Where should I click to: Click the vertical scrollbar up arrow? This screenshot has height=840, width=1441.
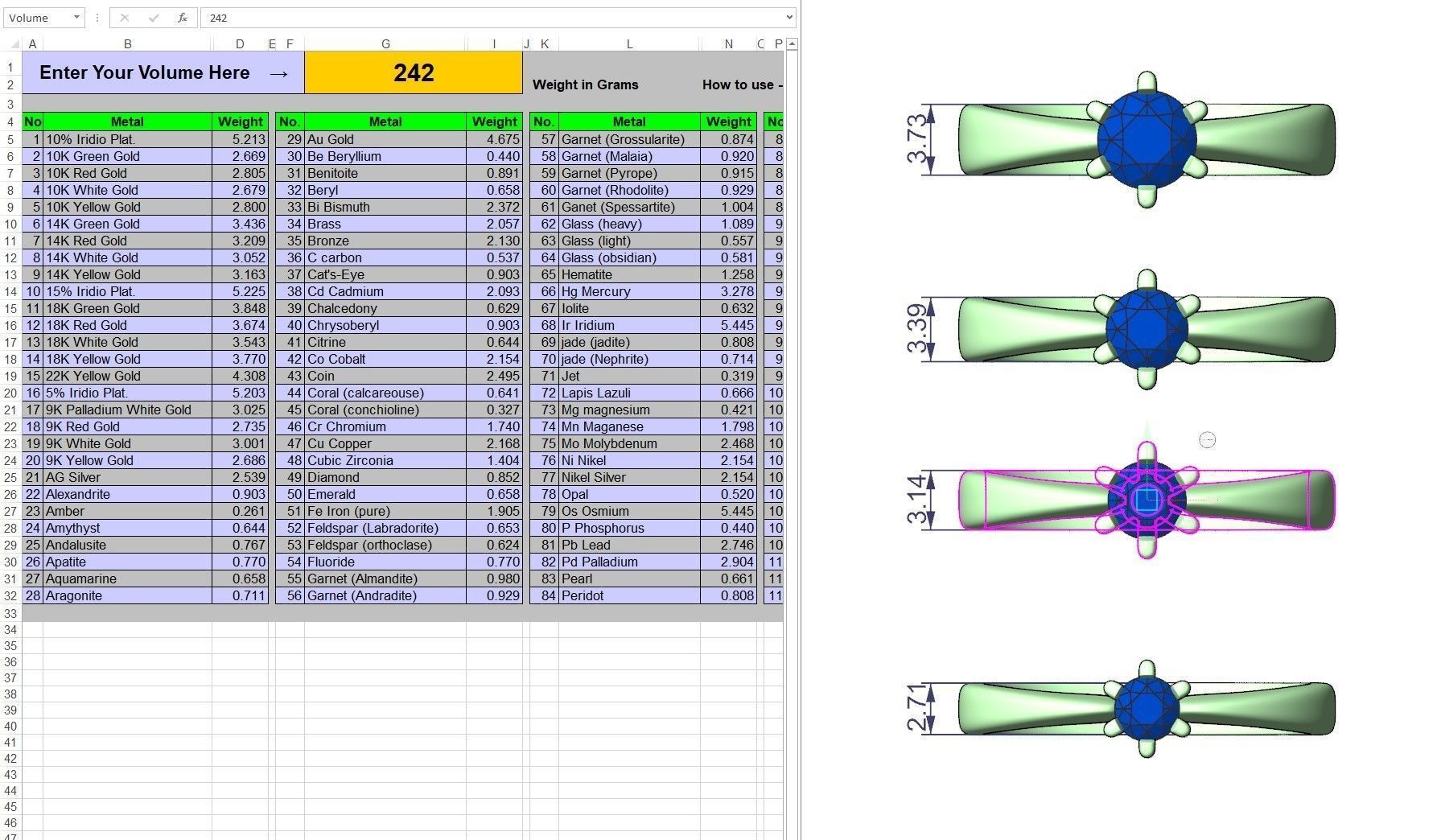point(792,43)
